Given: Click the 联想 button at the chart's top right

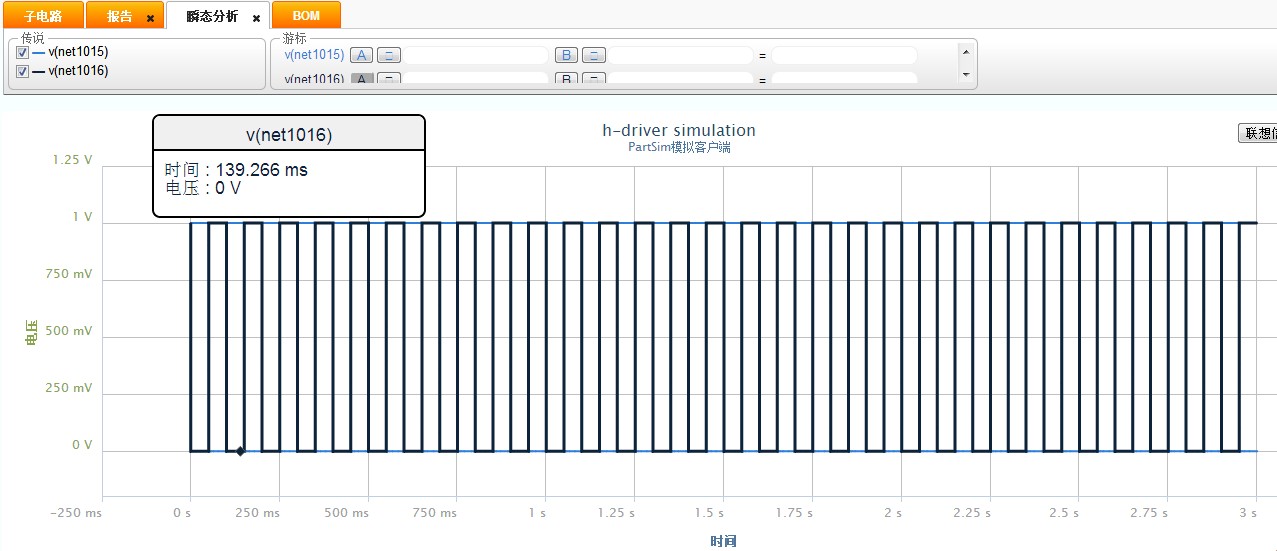Looking at the screenshot, I should pos(1258,133).
